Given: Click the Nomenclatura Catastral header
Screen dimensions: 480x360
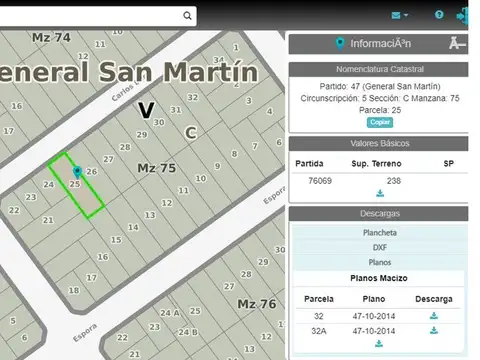Looking at the screenshot, I should 378,69.
